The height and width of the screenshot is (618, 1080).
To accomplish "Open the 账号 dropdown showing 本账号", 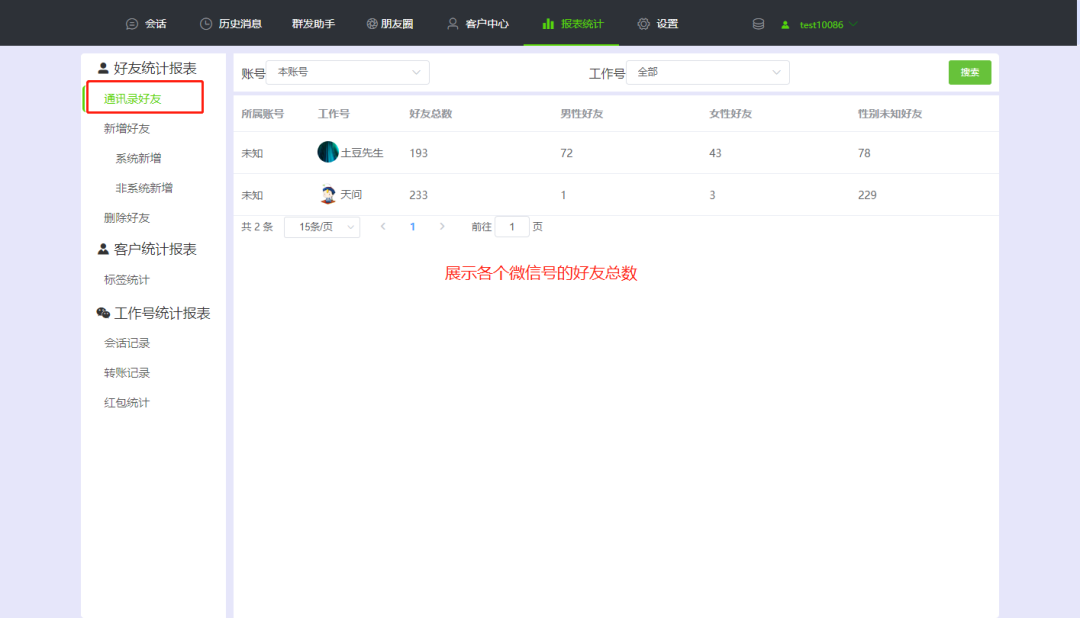I will (x=348, y=72).
